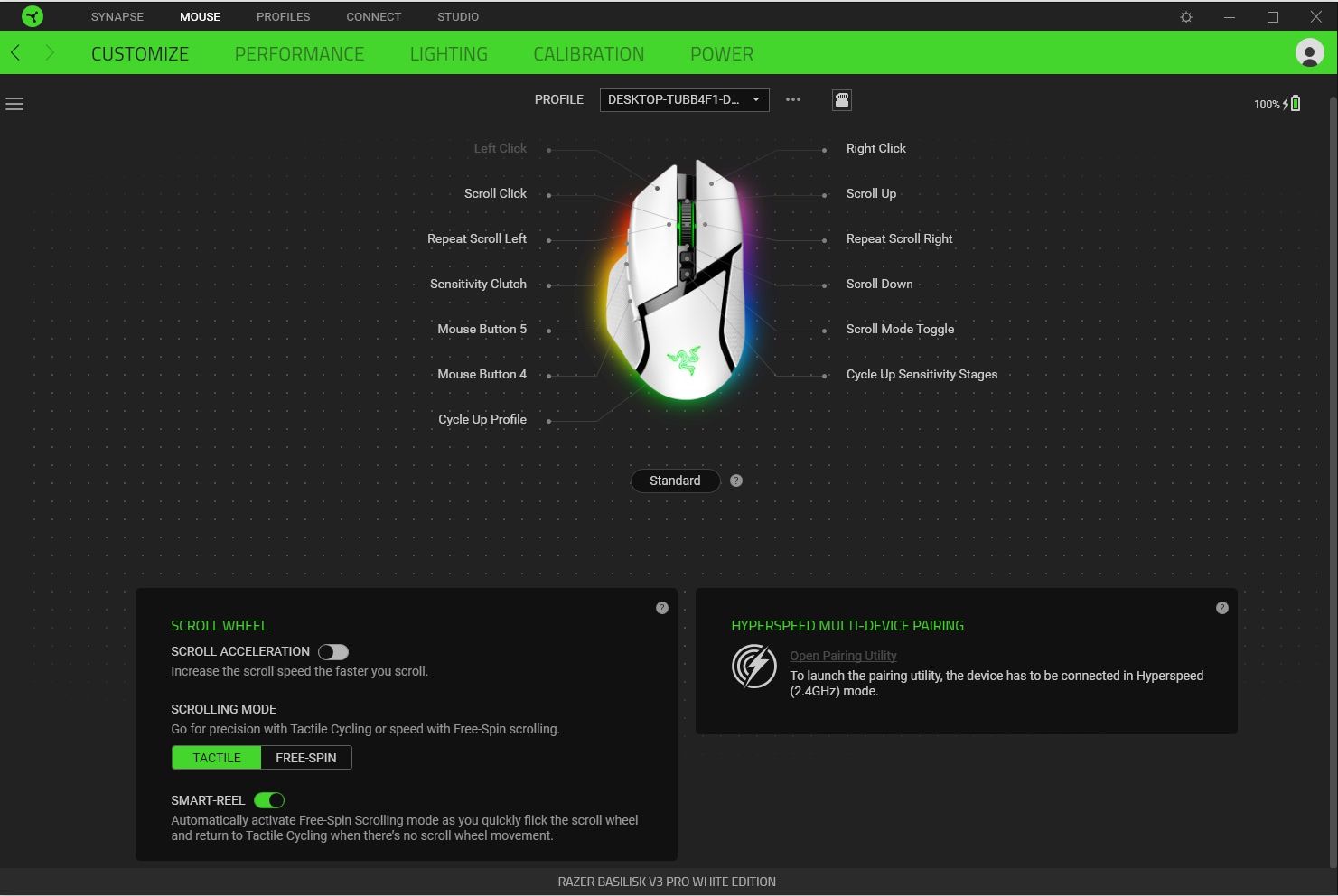Click the Razer Synapse logo icon
1338x896 pixels.
tap(32, 16)
